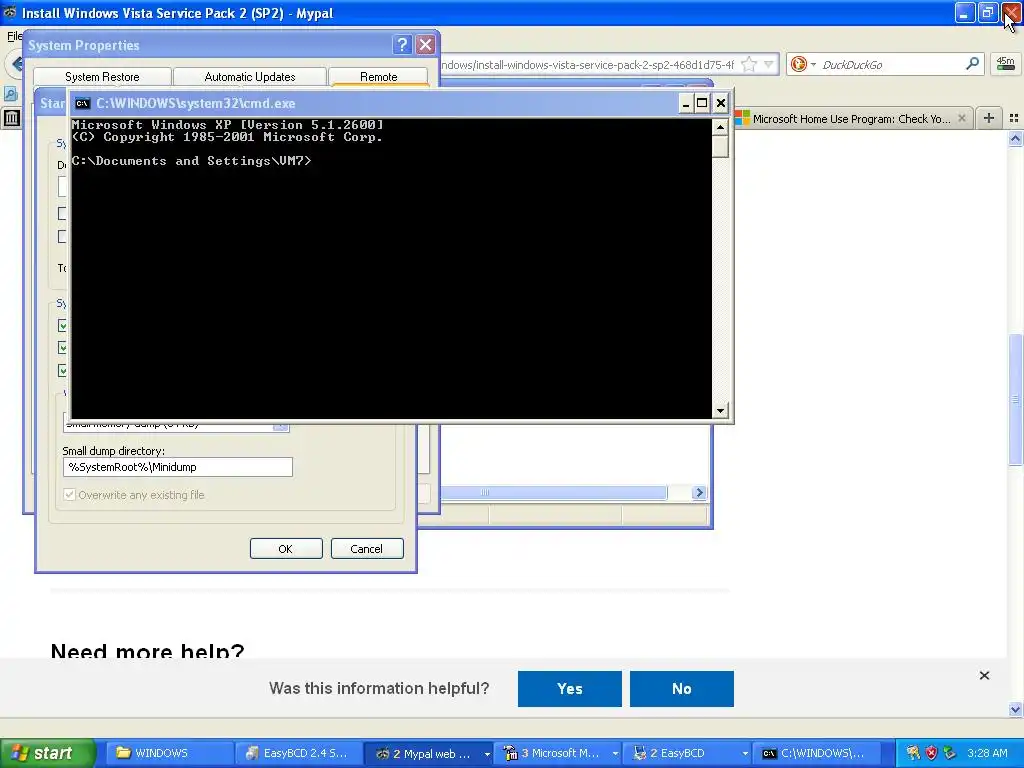Answer No to Was this information helpful

tap(682, 688)
